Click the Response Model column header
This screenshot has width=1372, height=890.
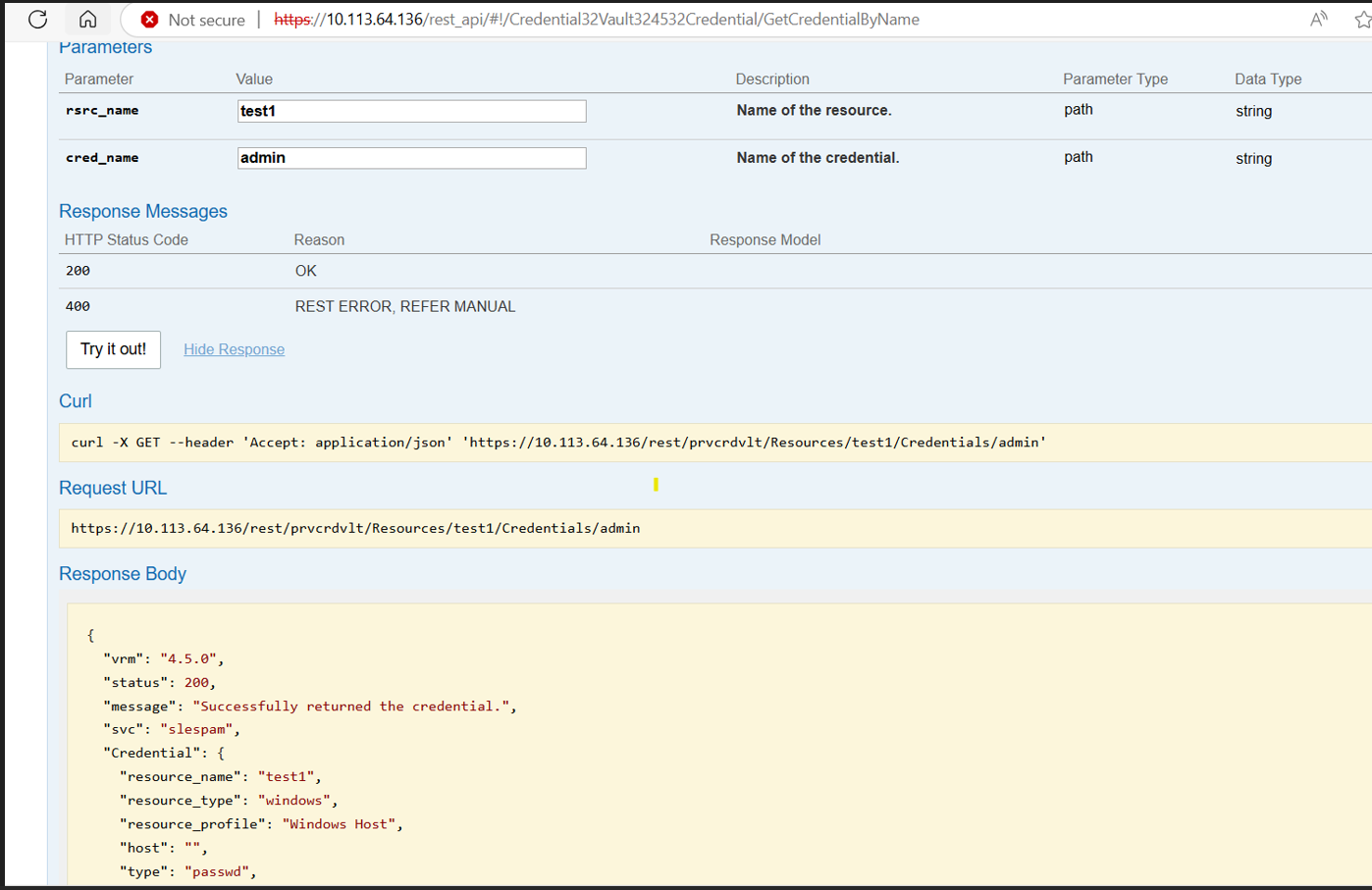(765, 240)
